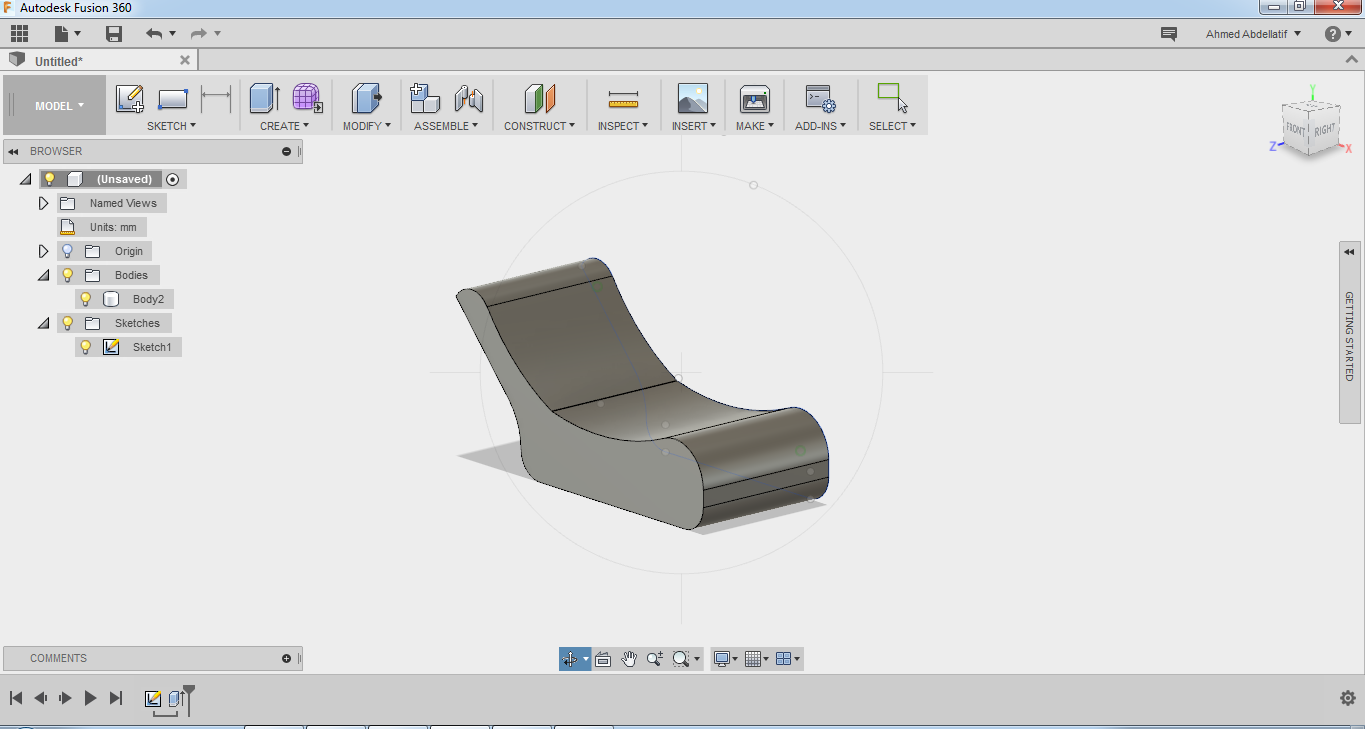Open Ahmed Abdellatif account menu
1366x729 pixels.
point(1254,34)
